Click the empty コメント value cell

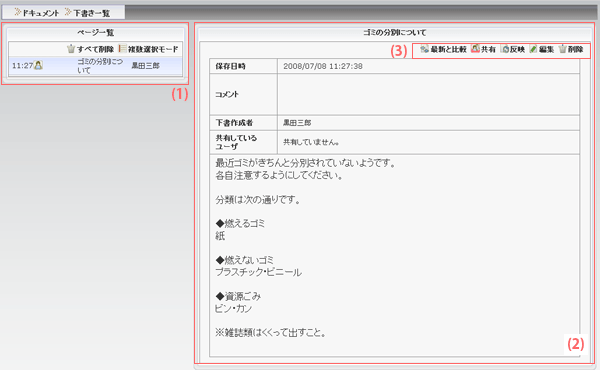(428, 95)
